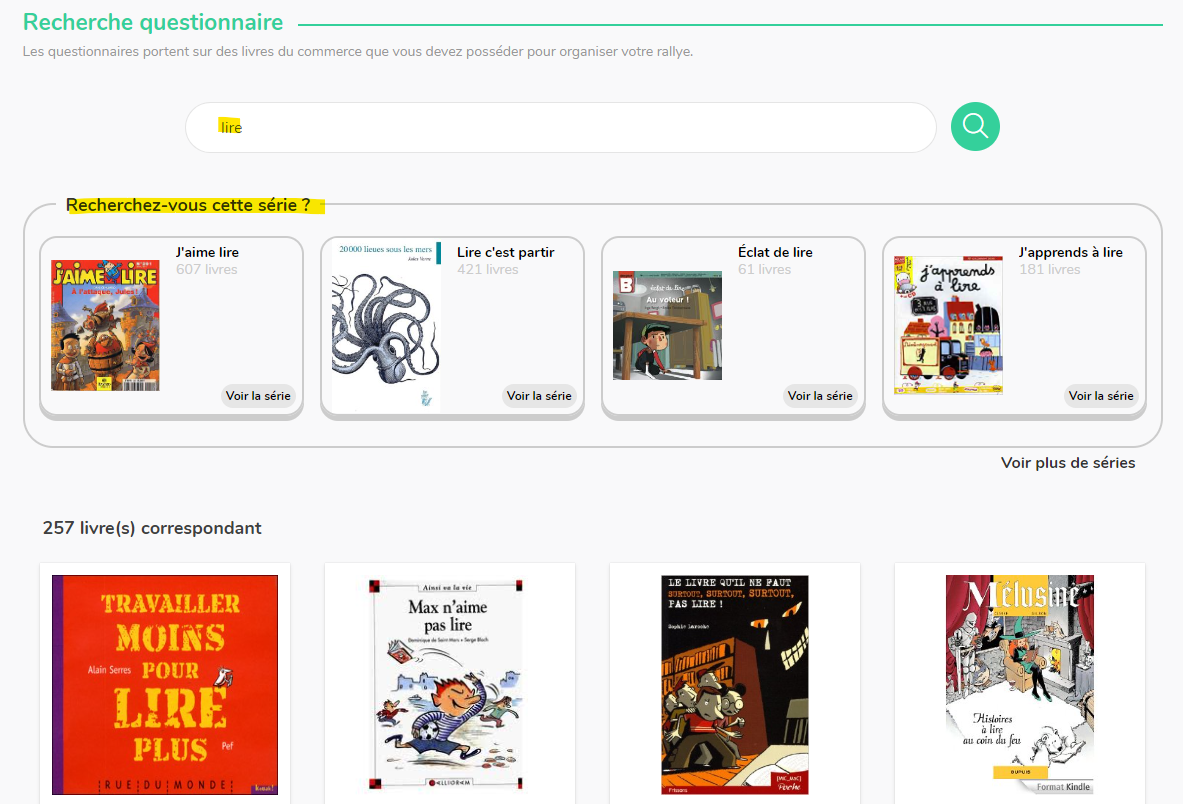Click the "Recherche questionnaire" heading

[x=153, y=23]
